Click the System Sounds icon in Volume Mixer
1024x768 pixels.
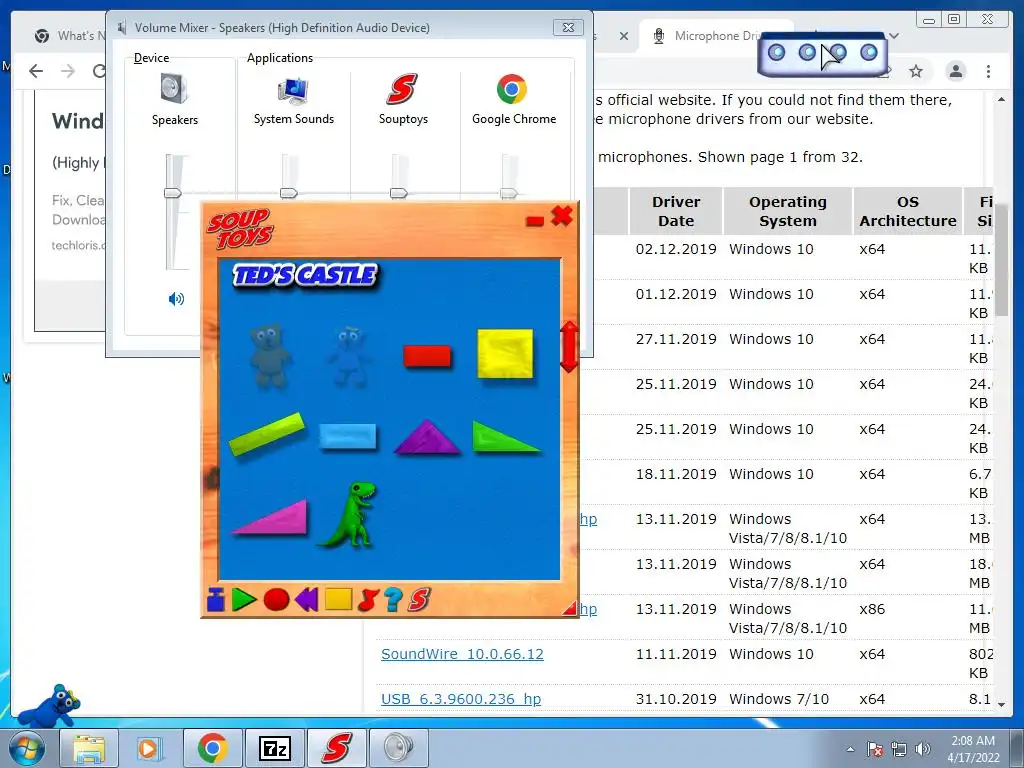293,90
